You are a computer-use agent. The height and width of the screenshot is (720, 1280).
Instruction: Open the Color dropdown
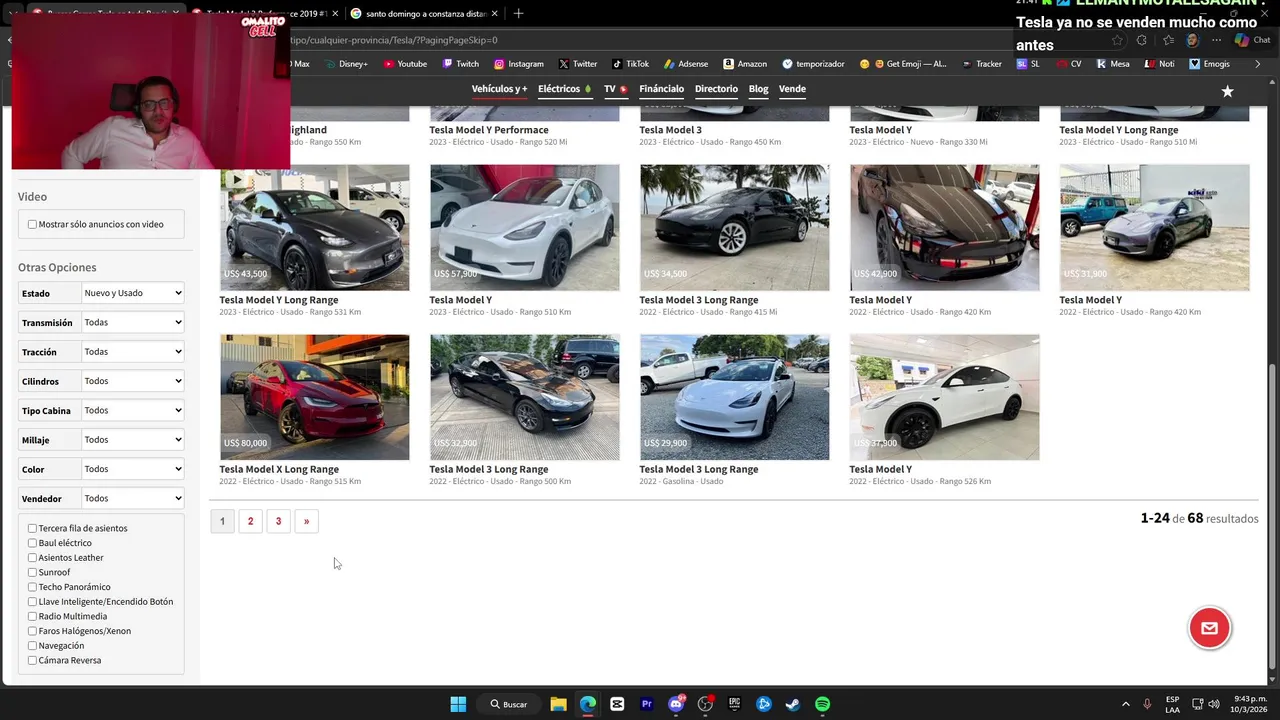pos(133,469)
